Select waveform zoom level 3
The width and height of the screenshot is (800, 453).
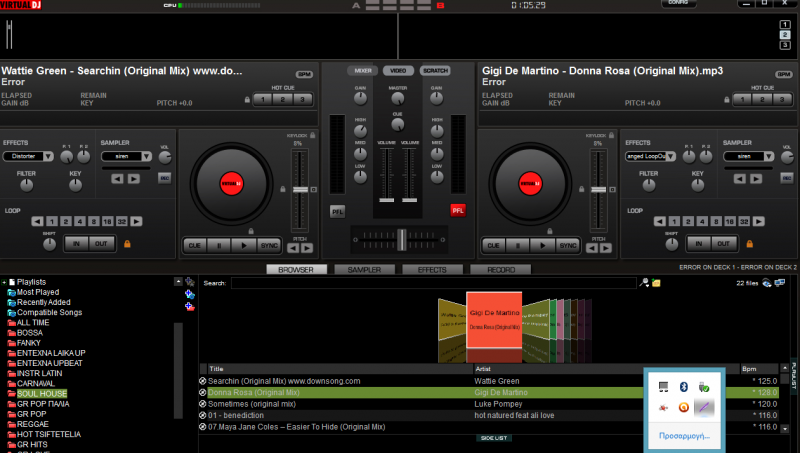[785, 45]
